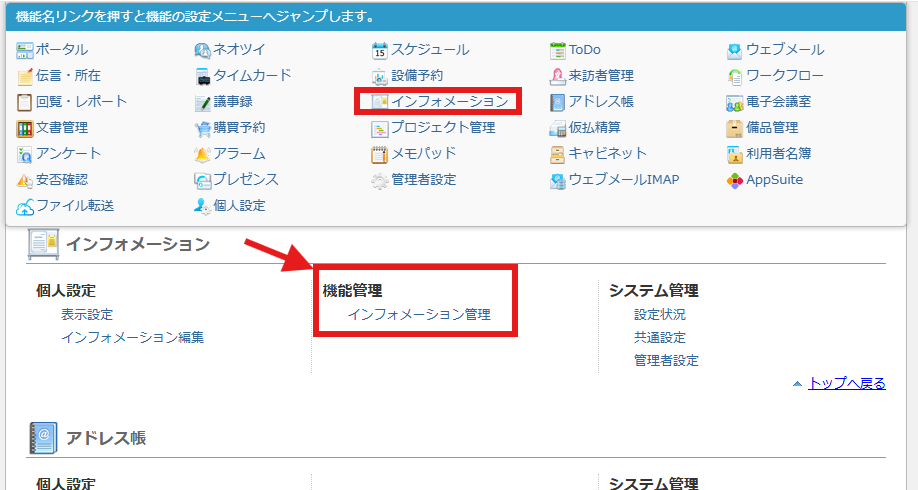Click the 管理者設定 gear icon
Image resolution: width=918 pixels, height=490 pixels.
[x=380, y=180]
